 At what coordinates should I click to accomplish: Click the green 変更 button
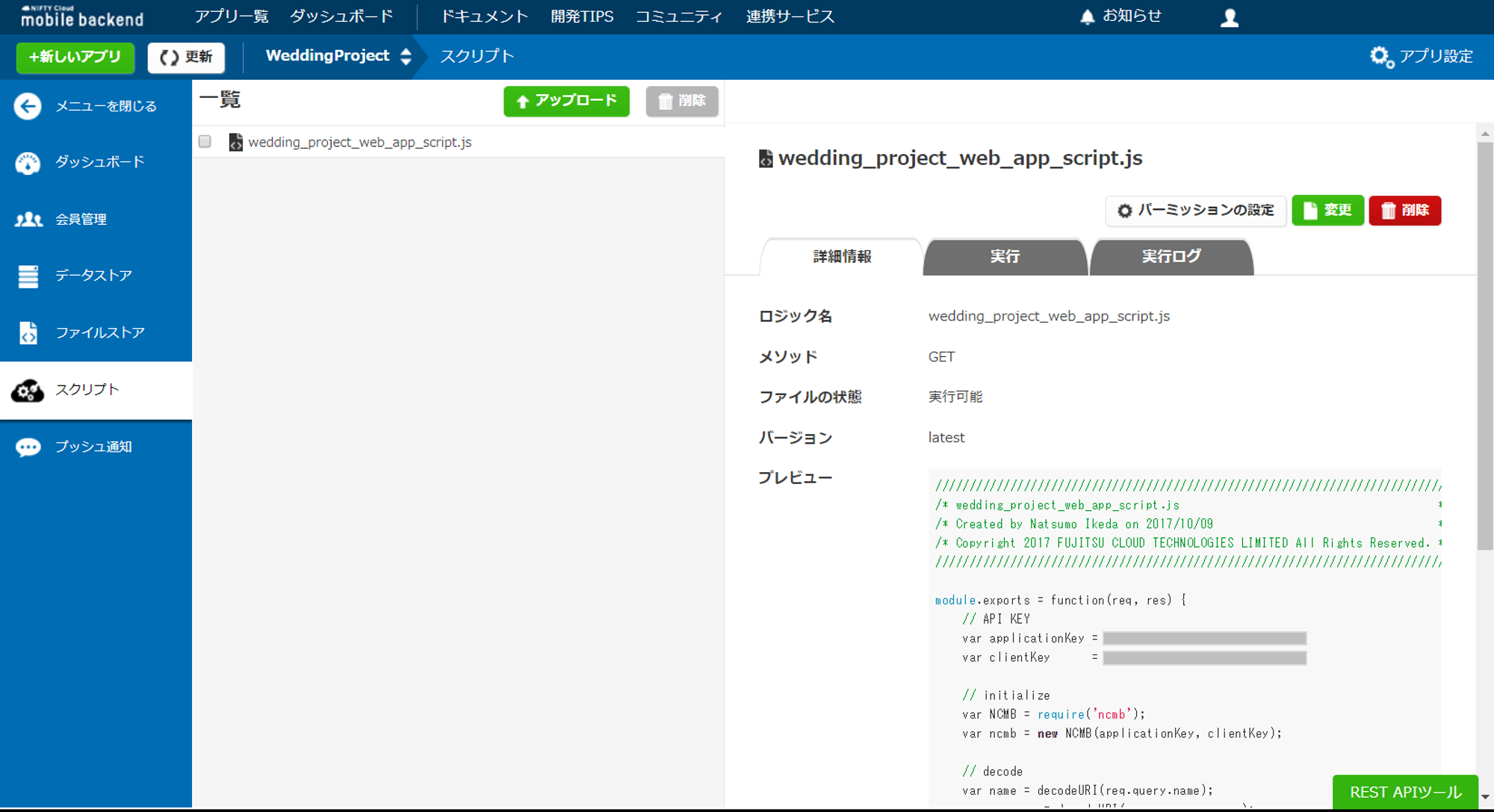pos(1327,211)
